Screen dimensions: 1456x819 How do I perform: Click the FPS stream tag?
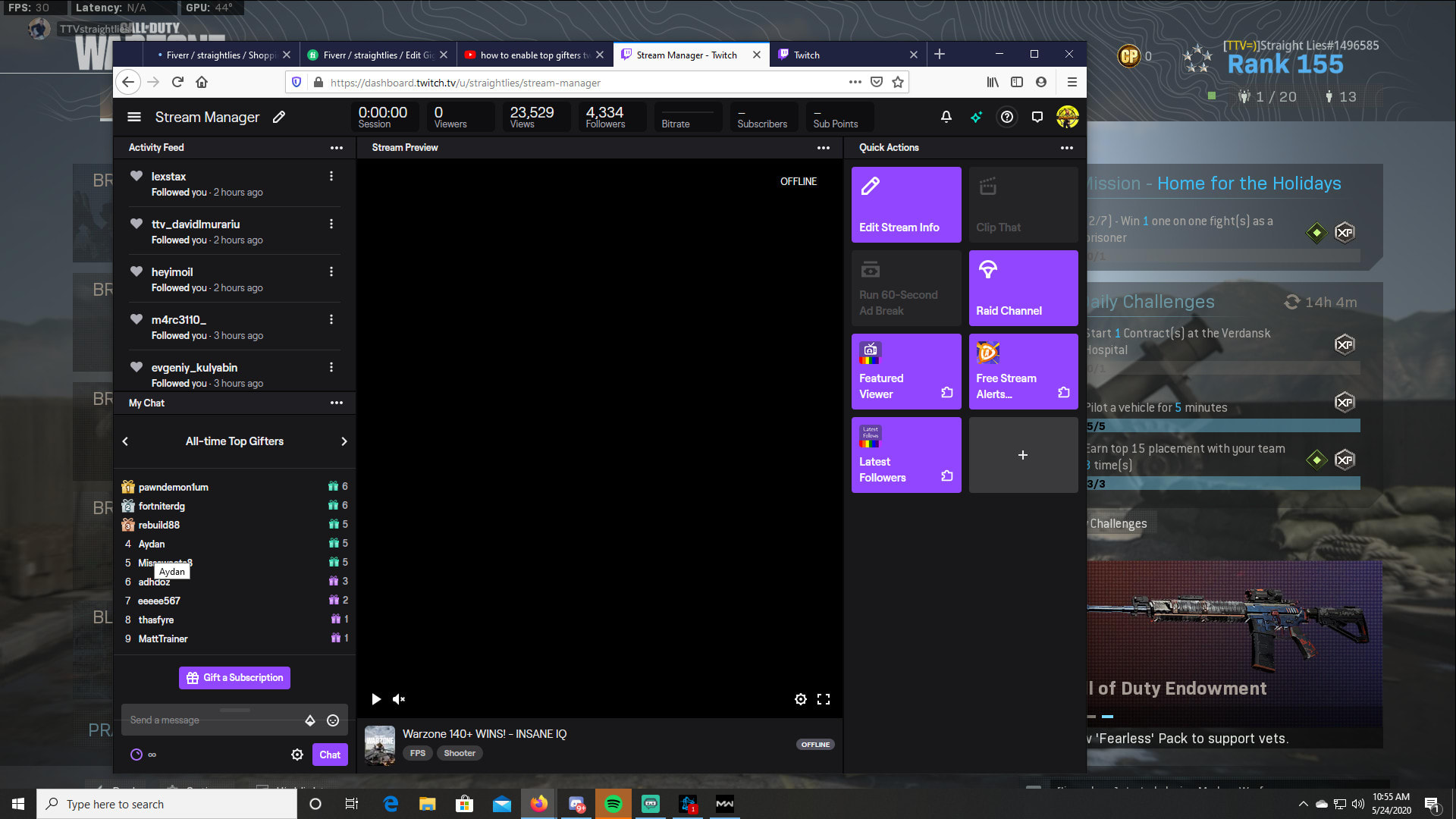click(x=418, y=753)
